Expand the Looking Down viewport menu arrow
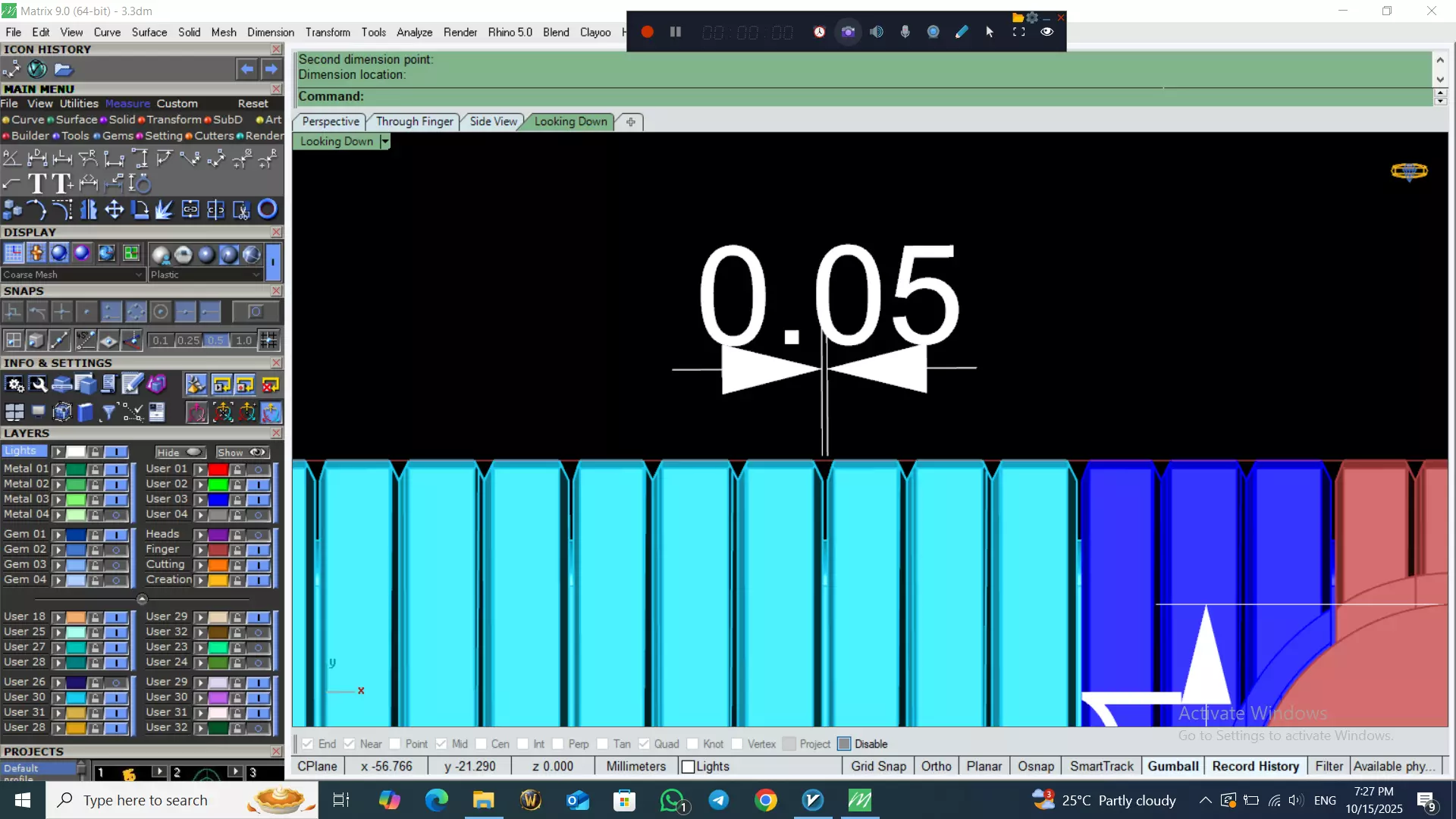Screen dimensions: 1456x819 tap(385, 141)
